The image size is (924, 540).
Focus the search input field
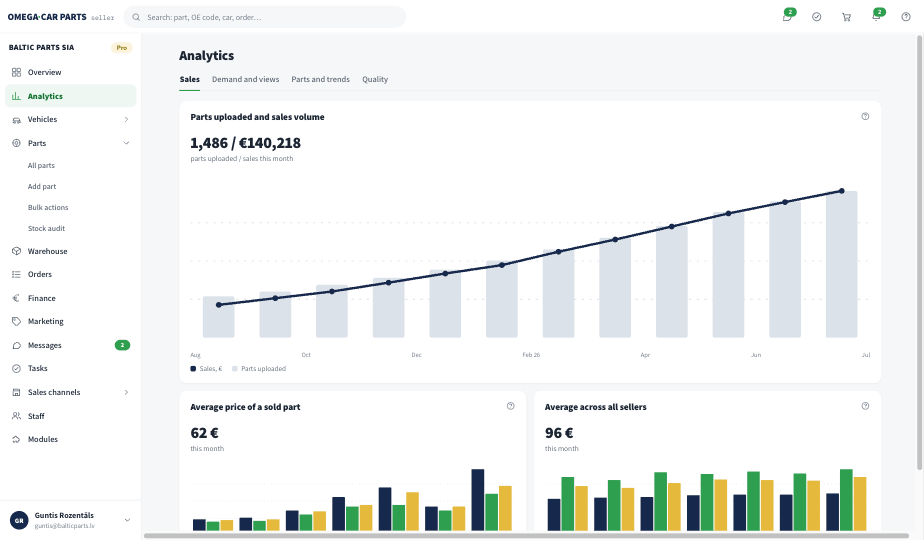(x=265, y=17)
